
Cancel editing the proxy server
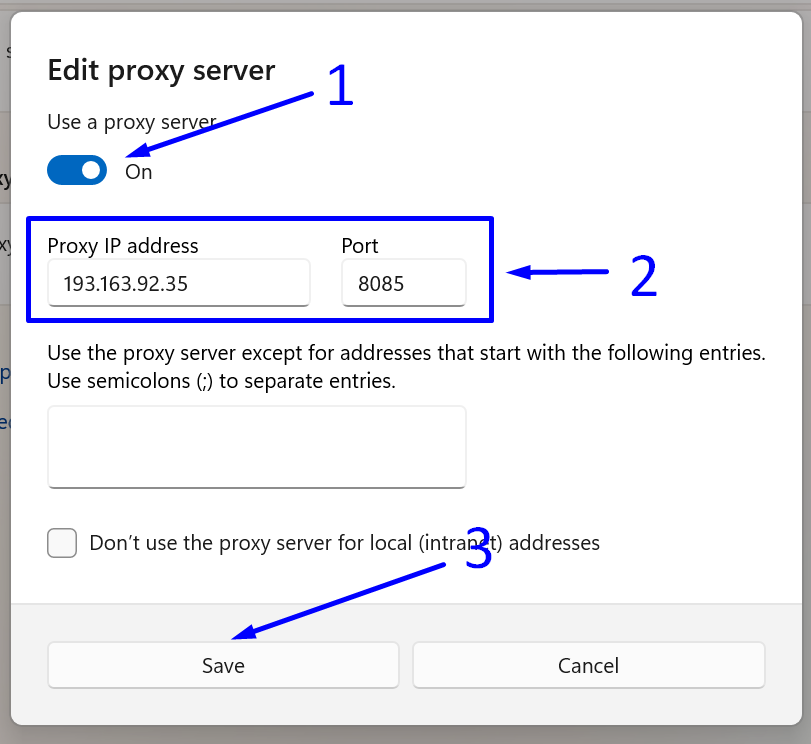[588, 665]
